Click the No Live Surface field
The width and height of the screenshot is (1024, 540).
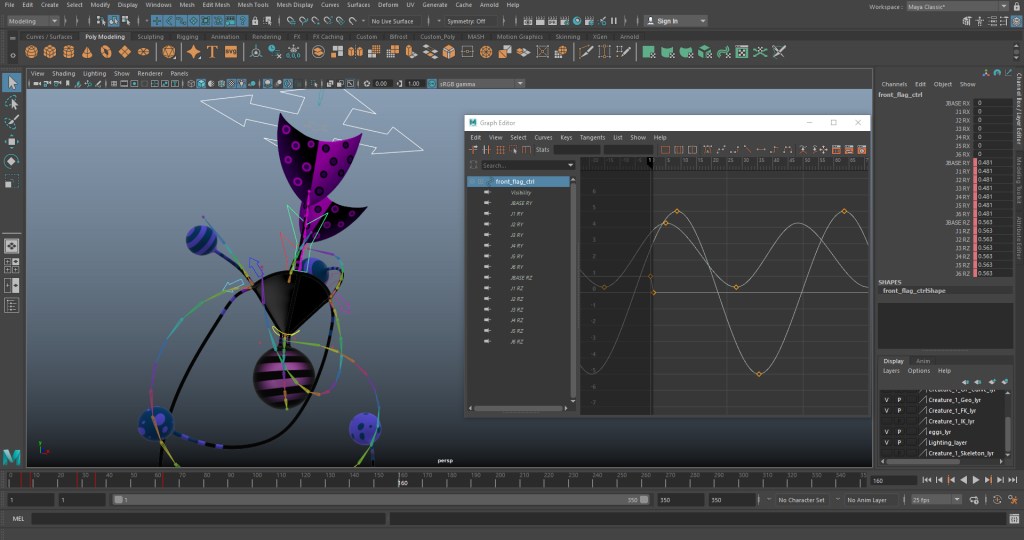(393, 21)
